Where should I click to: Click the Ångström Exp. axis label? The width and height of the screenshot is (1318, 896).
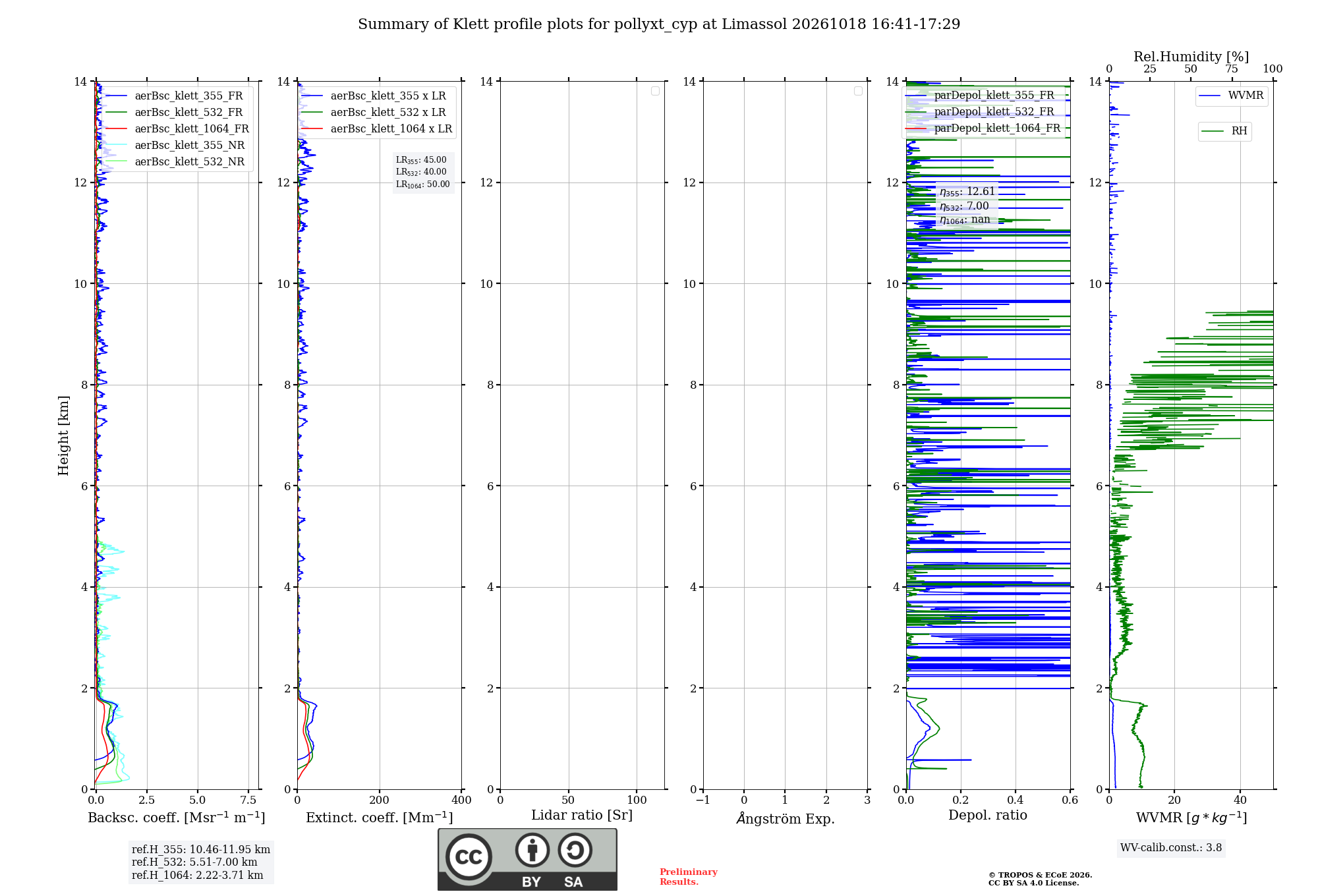786,818
